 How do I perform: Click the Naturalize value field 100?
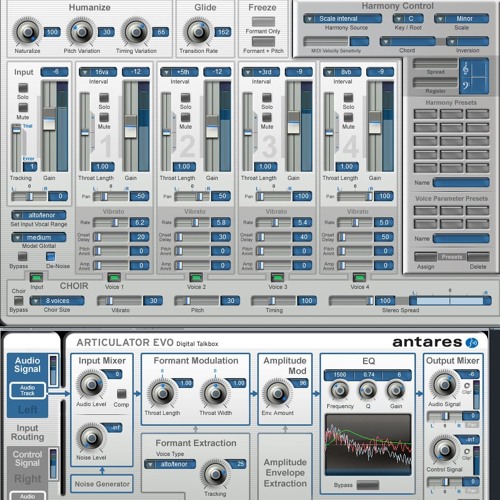(52, 32)
